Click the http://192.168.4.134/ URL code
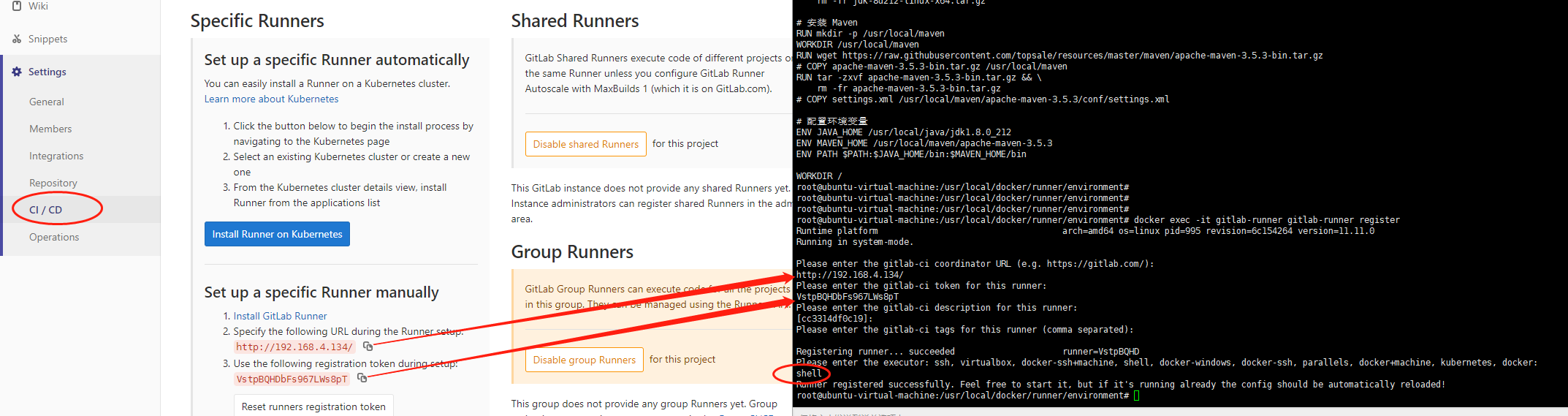 pos(295,347)
